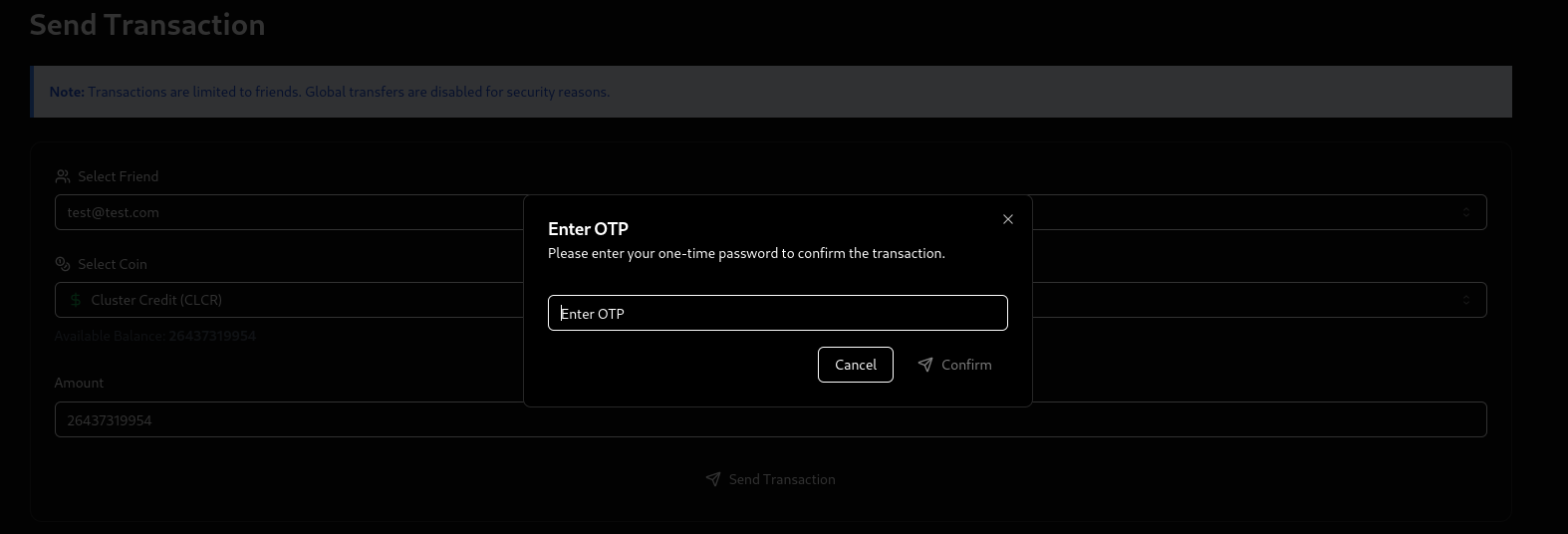Expand the coin selector chevron arrows
This screenshot has height=534, width=1568.
click(x=1465, y=300)
